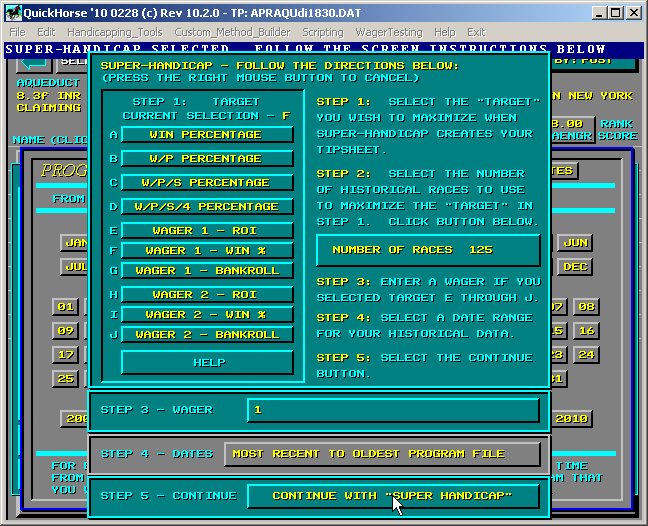This screenshot has width=648, height=526.
Task: Click the Step 3 wager input field
Action: pyautogui.click(x=392, y=410)
